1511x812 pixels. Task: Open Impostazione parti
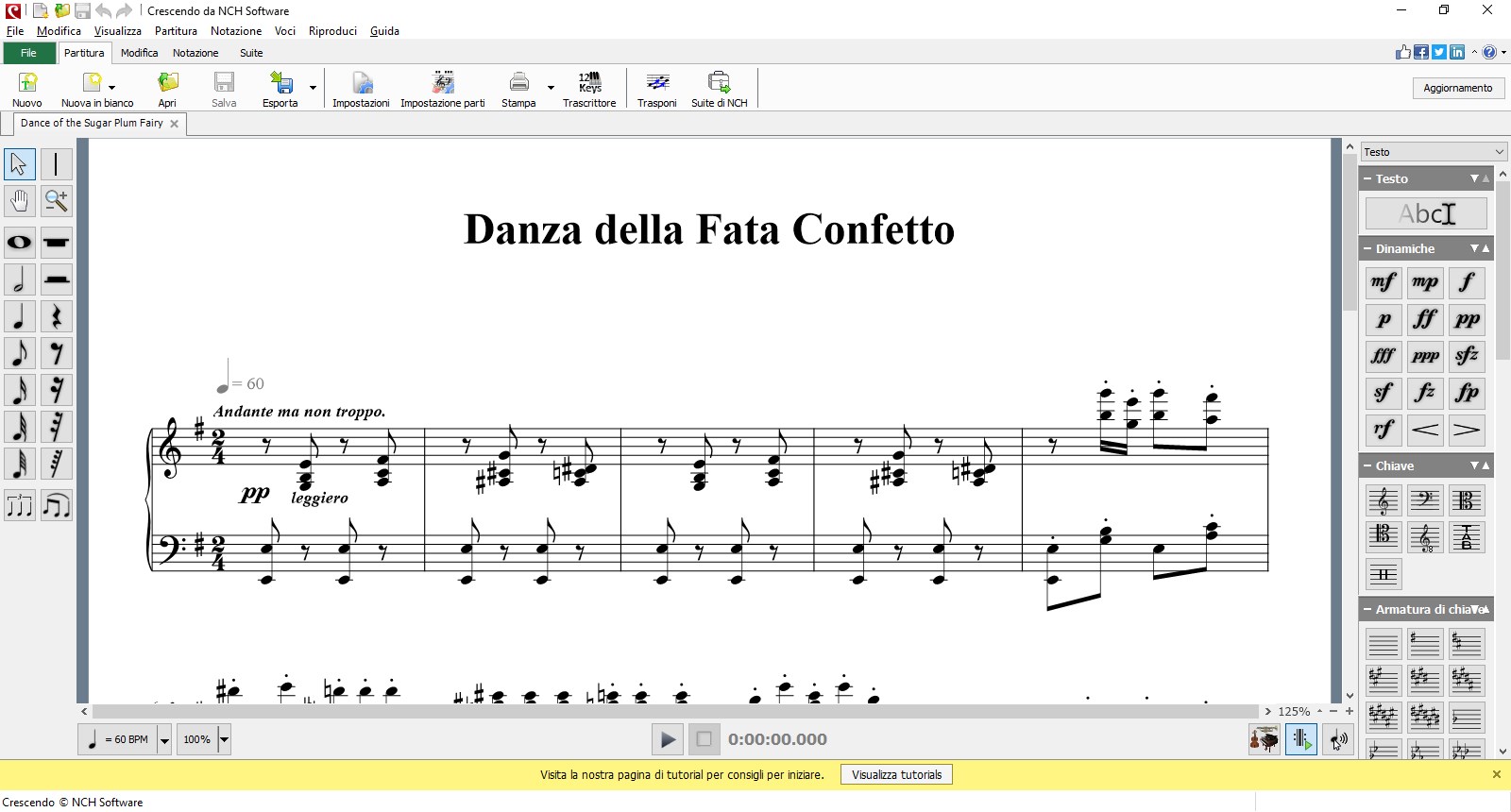point(443,89)
